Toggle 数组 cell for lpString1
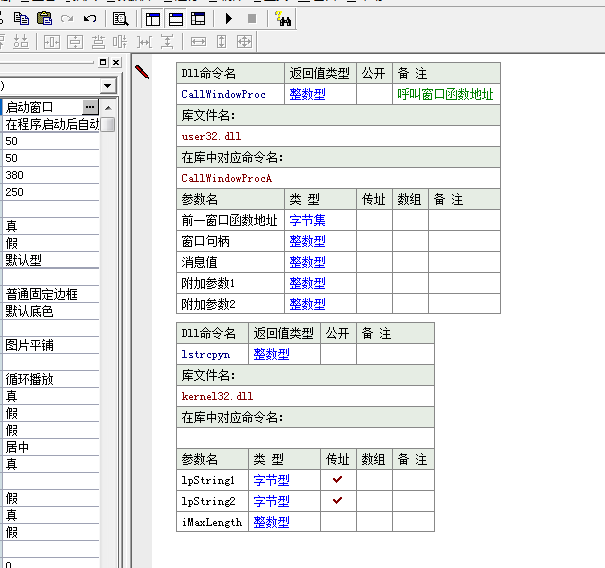This screenshot has width=605, height=568. [374, 480]
